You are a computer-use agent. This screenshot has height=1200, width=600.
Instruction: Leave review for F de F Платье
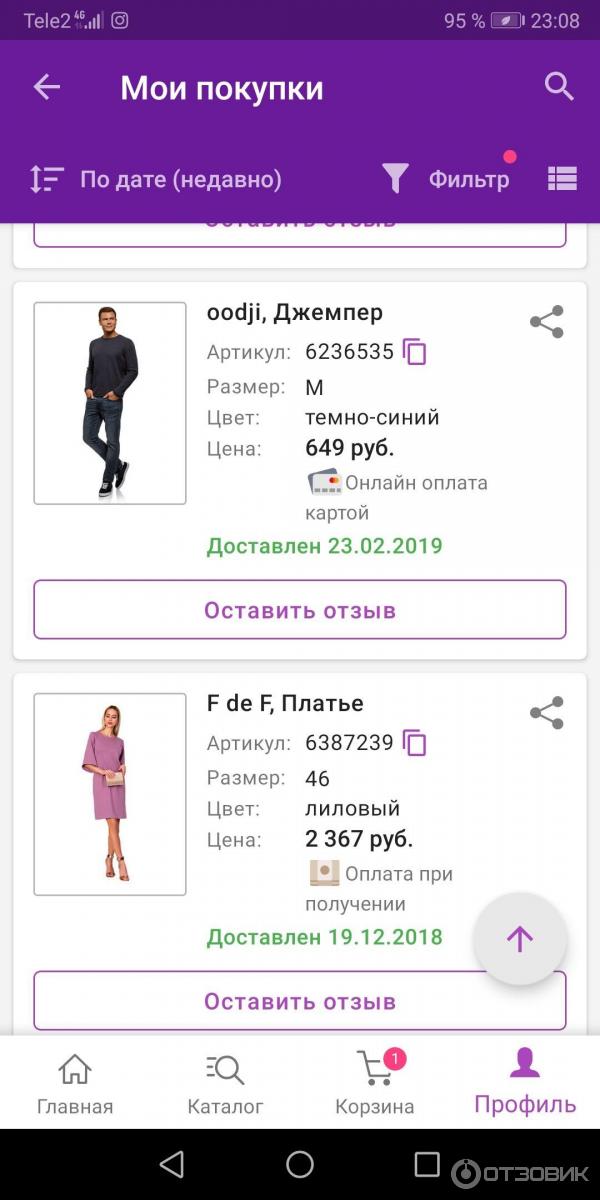(300, 1001)
